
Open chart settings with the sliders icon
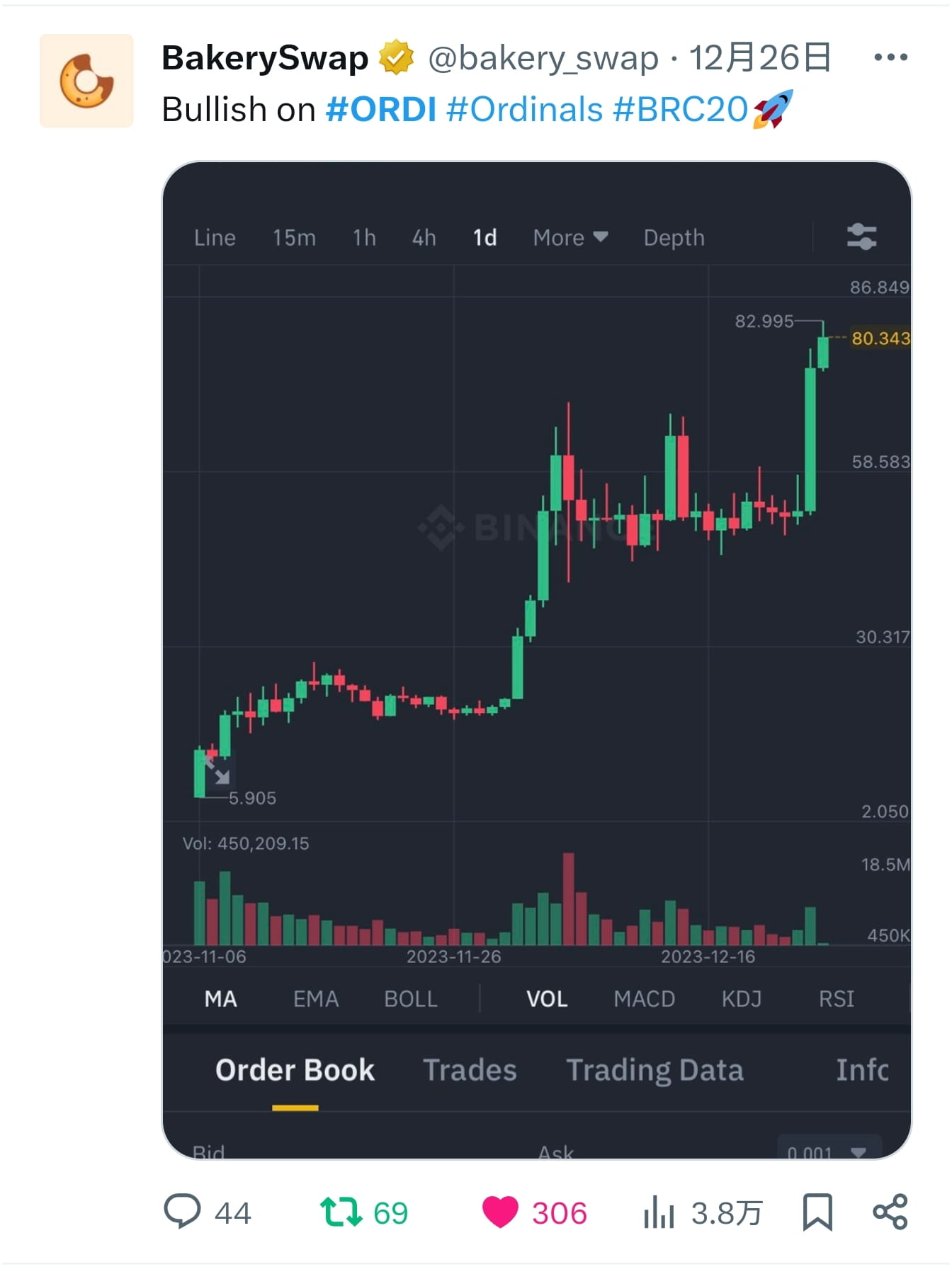click(862, 237)
